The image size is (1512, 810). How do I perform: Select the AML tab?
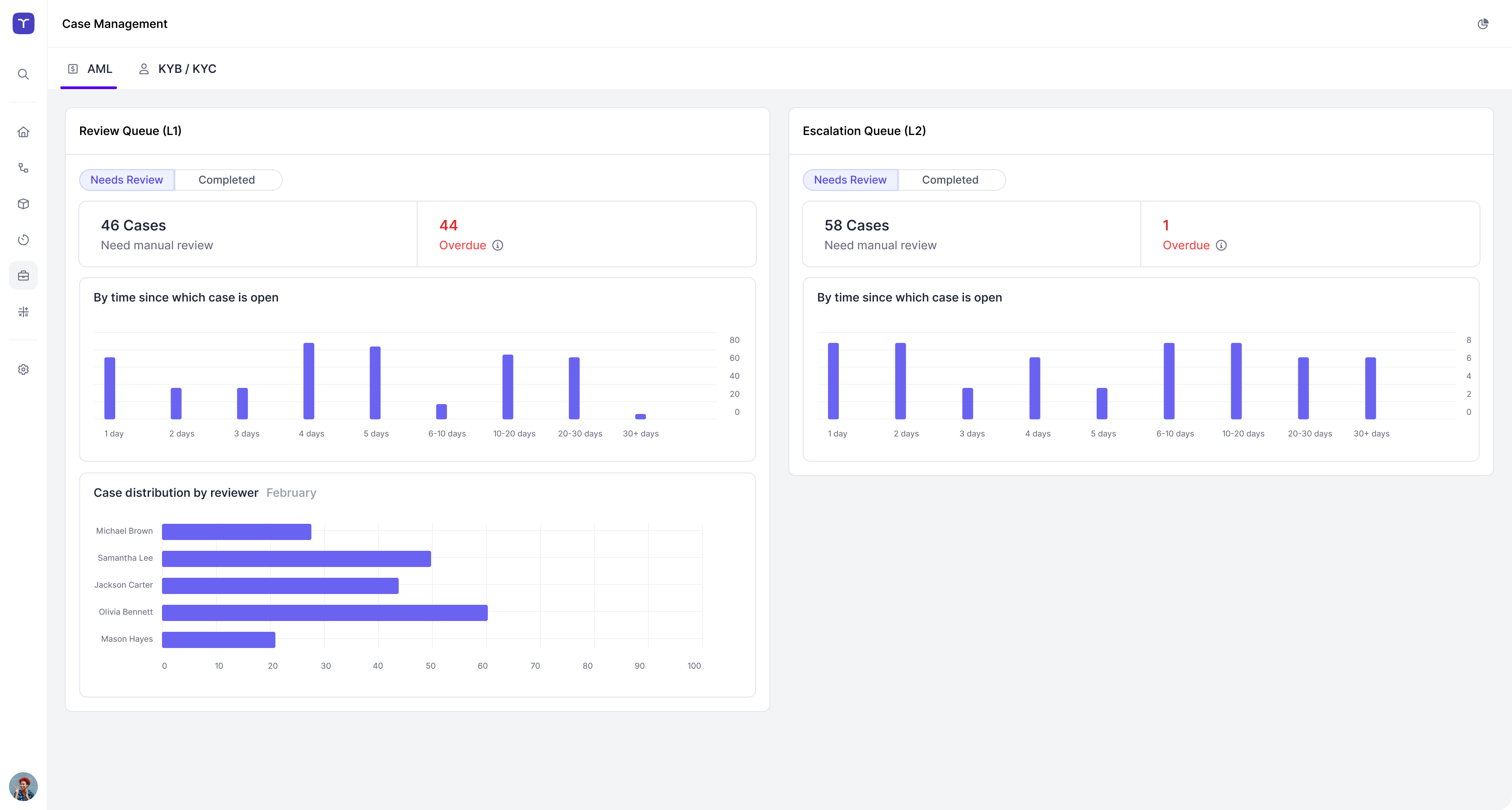pos(90,69)
